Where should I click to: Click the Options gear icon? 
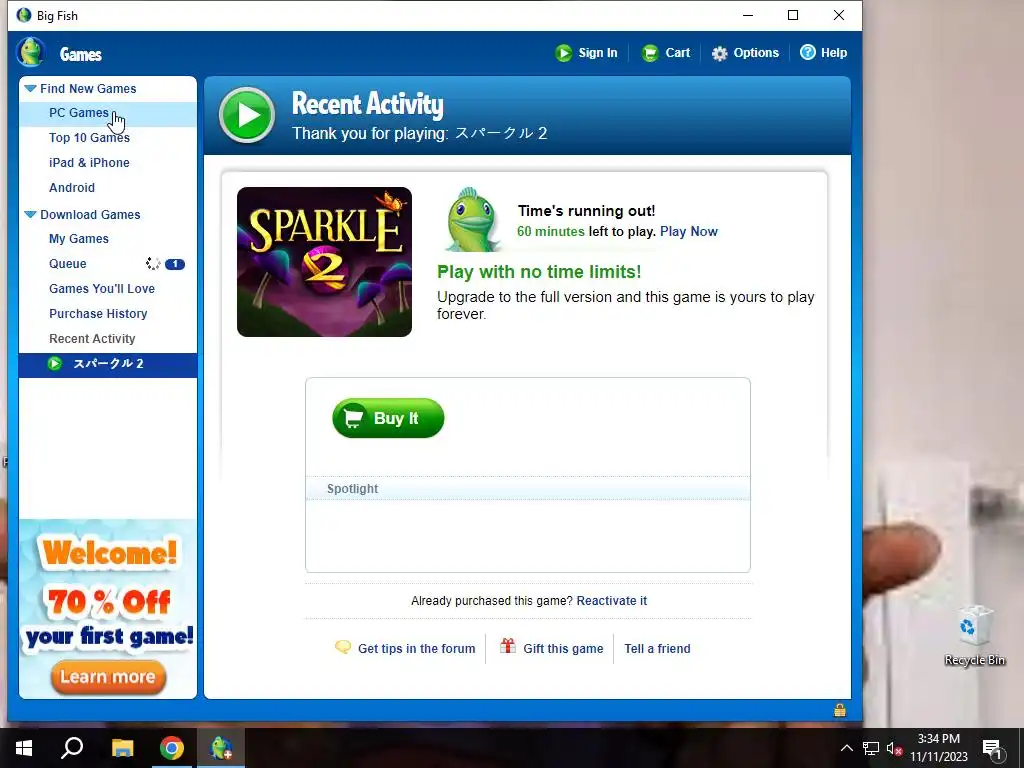tap(719, 54)
